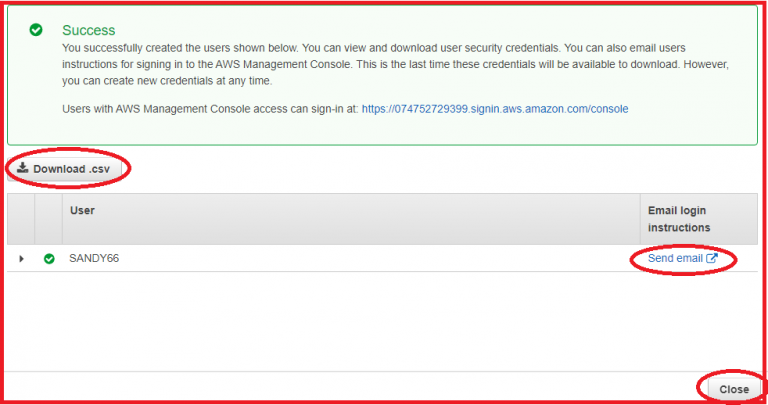This screenshot has height=405, width=768.
Task: Click the Success heading text
Action: click(x=88, y=31)
